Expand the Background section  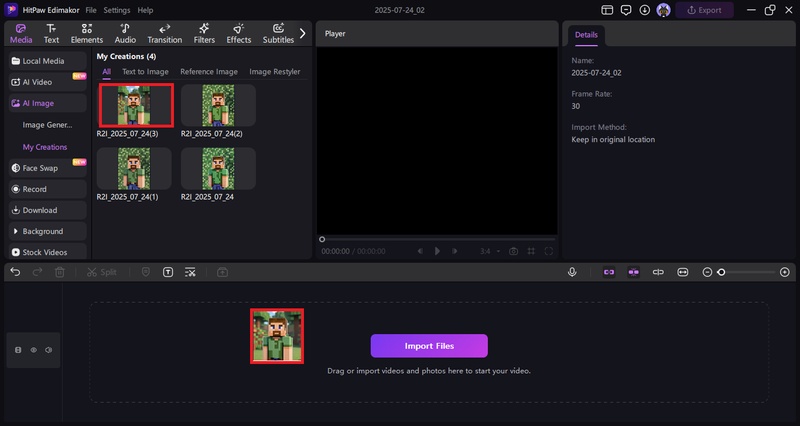coord(47,231)
